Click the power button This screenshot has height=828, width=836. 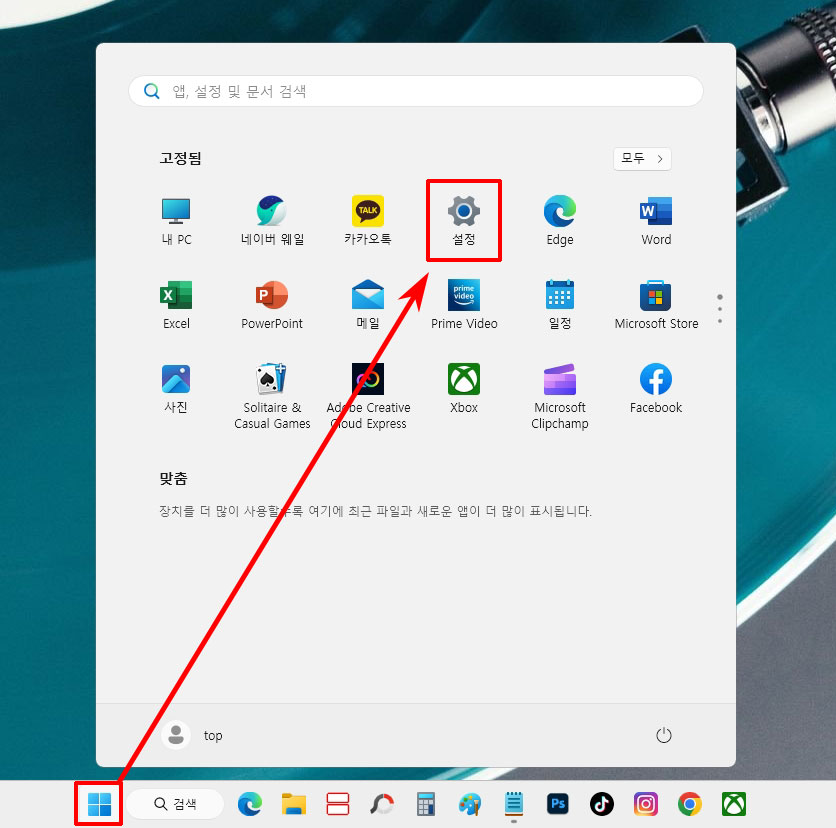(664, 735)
